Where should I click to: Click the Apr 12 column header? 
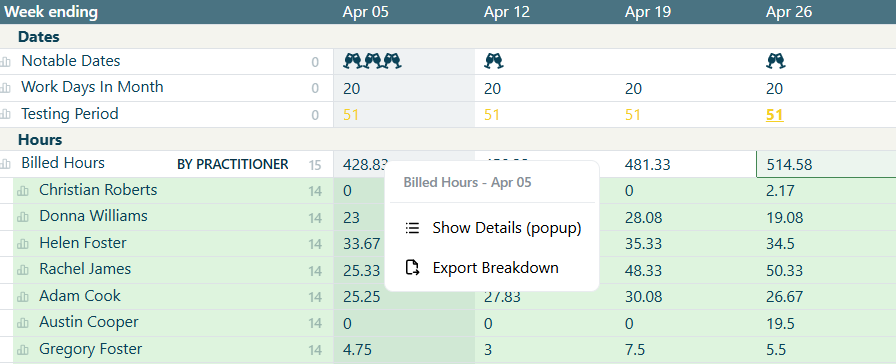tap(507, 12)
